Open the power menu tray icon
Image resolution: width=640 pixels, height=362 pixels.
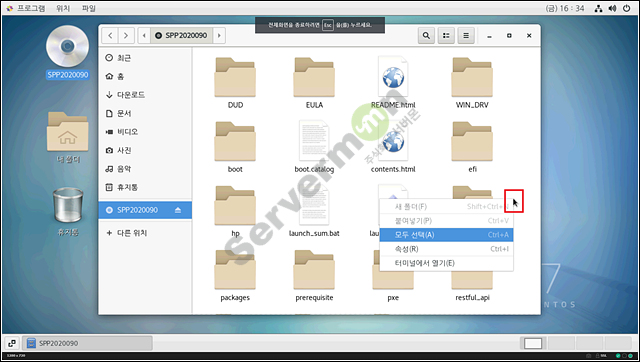(626, 8)
